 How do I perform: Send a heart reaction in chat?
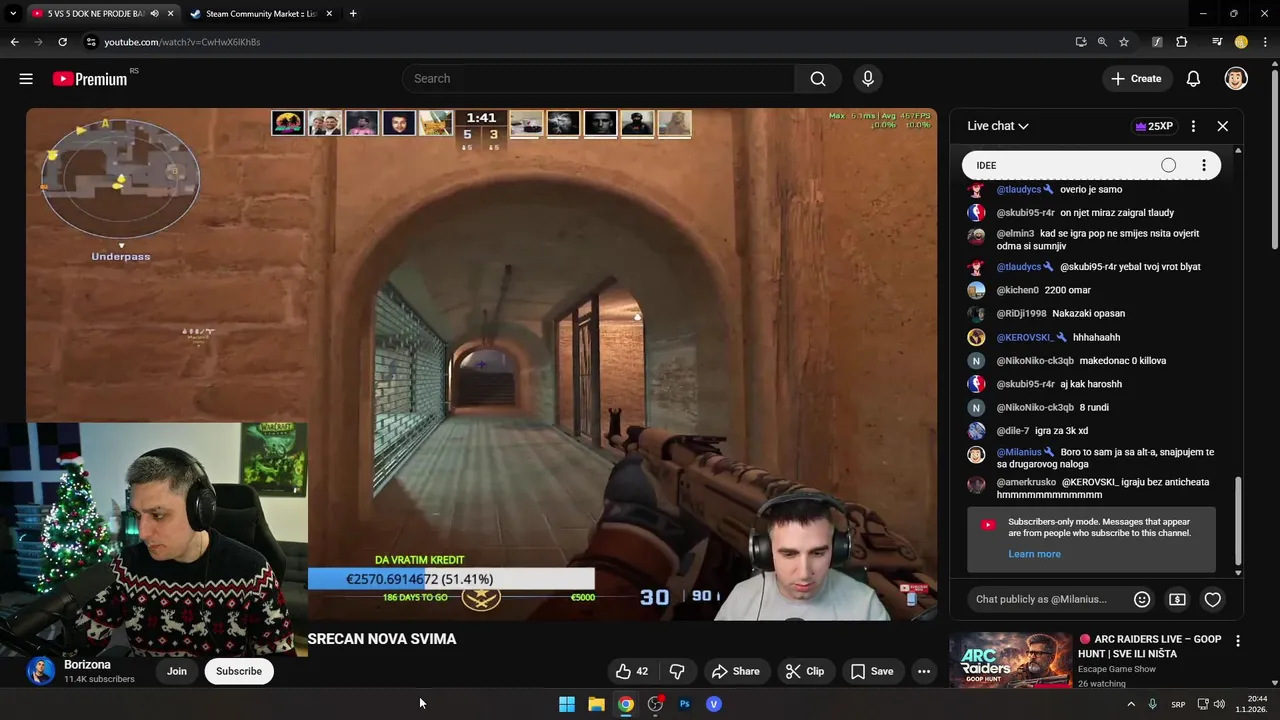(1212, 599)
